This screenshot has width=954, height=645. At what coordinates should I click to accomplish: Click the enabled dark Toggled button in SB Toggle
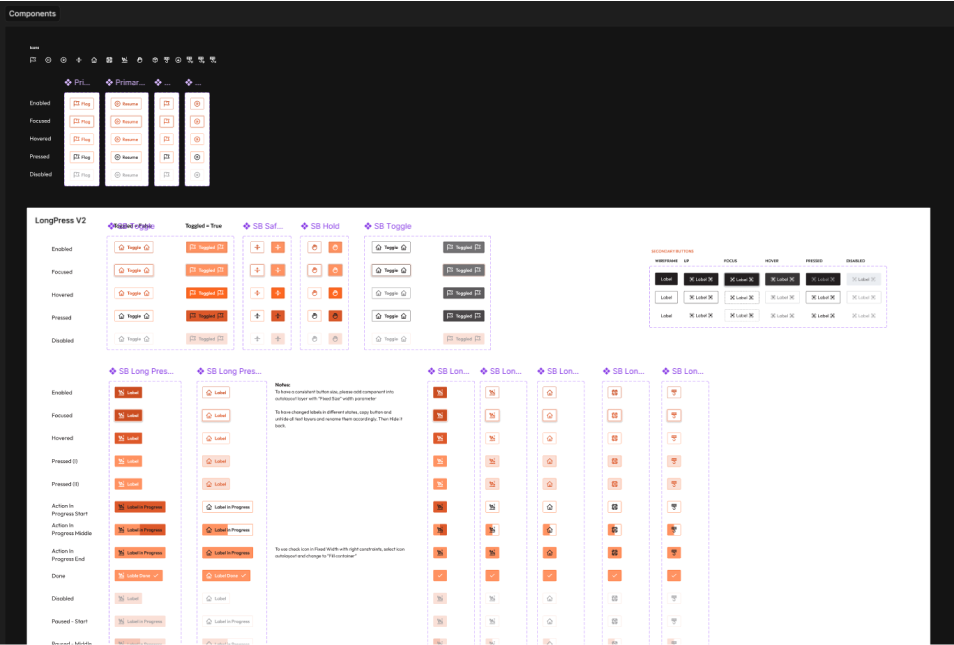(463, 247)
